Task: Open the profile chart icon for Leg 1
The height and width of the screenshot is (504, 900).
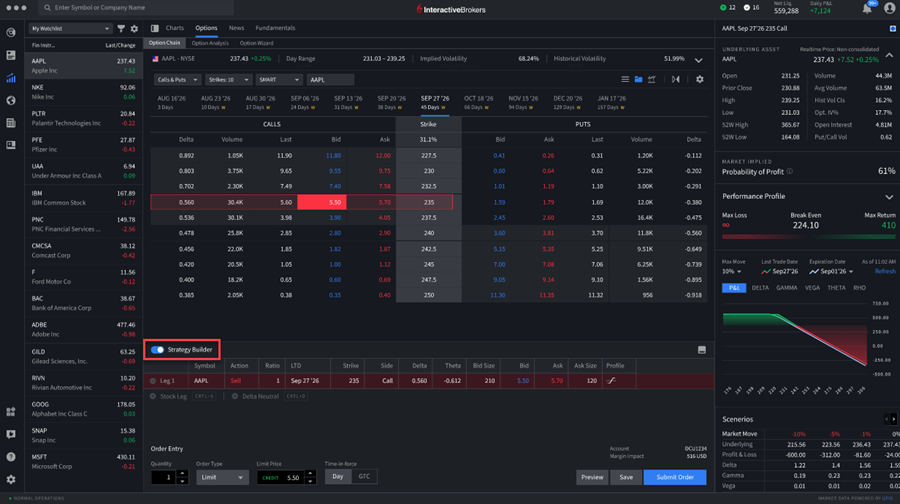Action: click(x=612, y=381)
